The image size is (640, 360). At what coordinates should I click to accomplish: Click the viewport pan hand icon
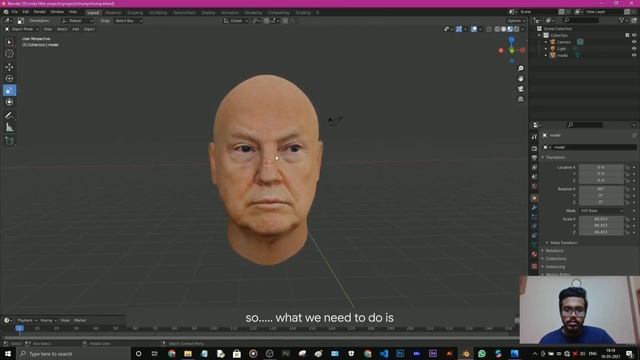520,78
